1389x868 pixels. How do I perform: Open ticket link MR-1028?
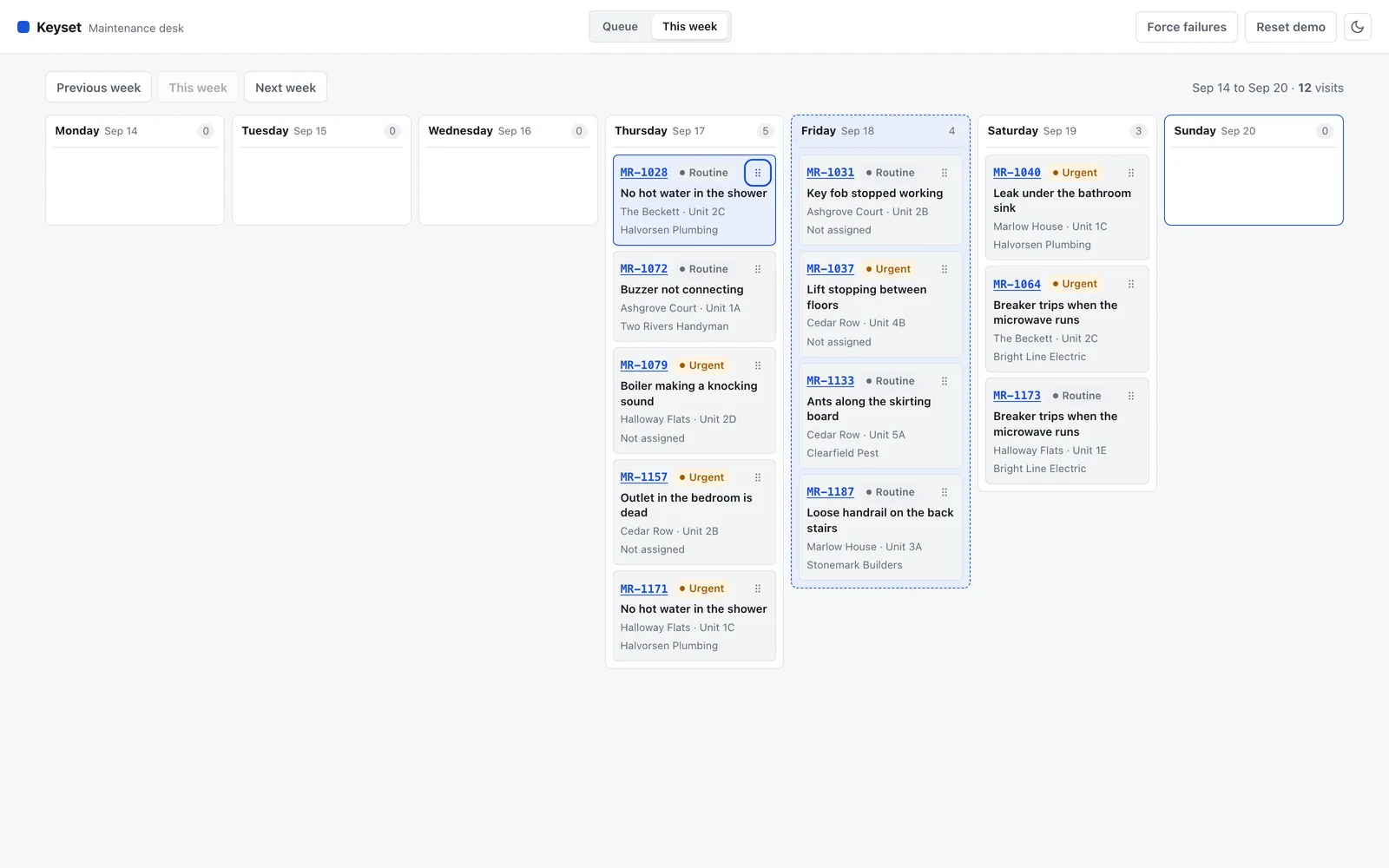click(x=643, y=173)
